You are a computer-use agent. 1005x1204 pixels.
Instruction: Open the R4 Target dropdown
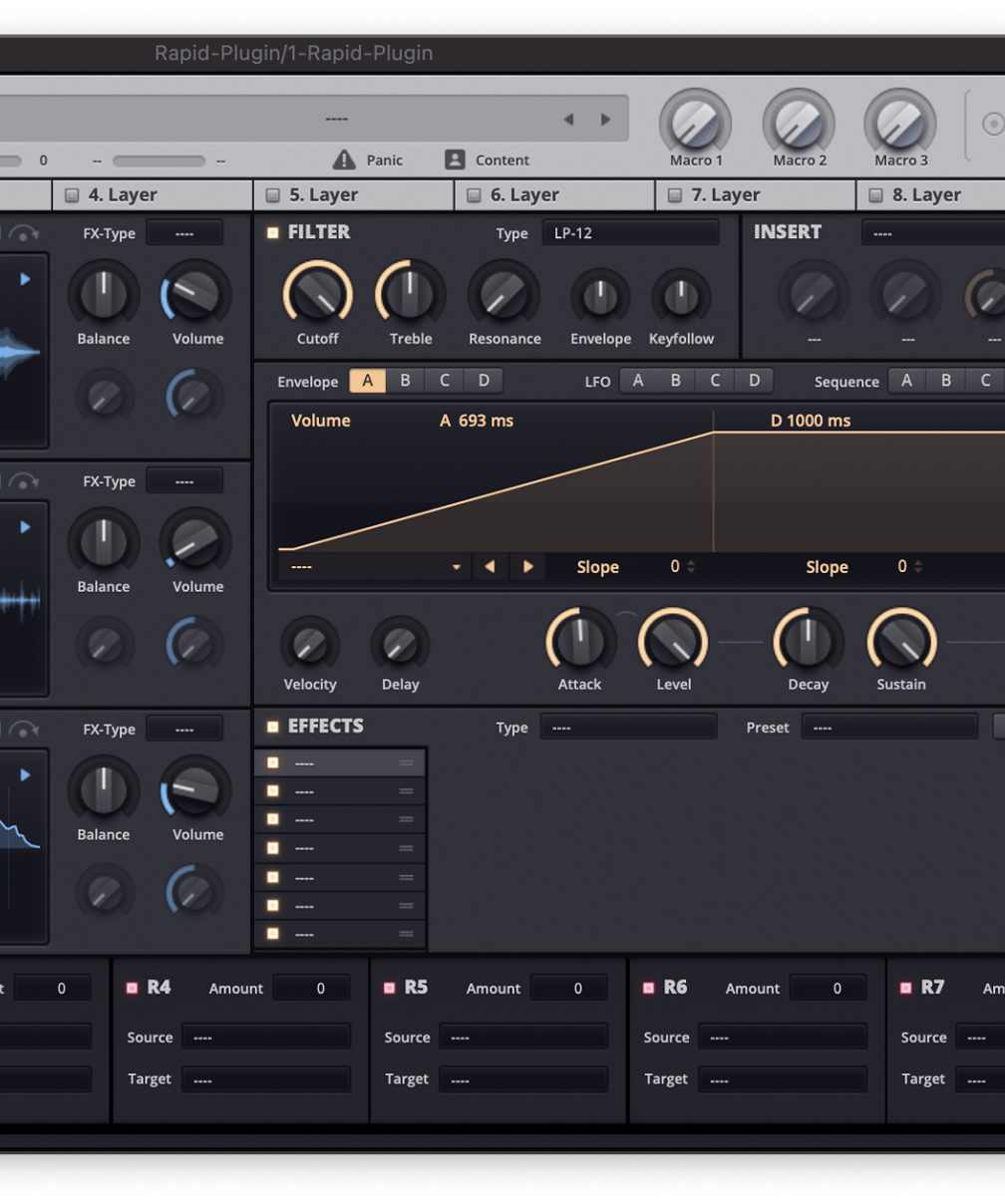(266, 1079)
